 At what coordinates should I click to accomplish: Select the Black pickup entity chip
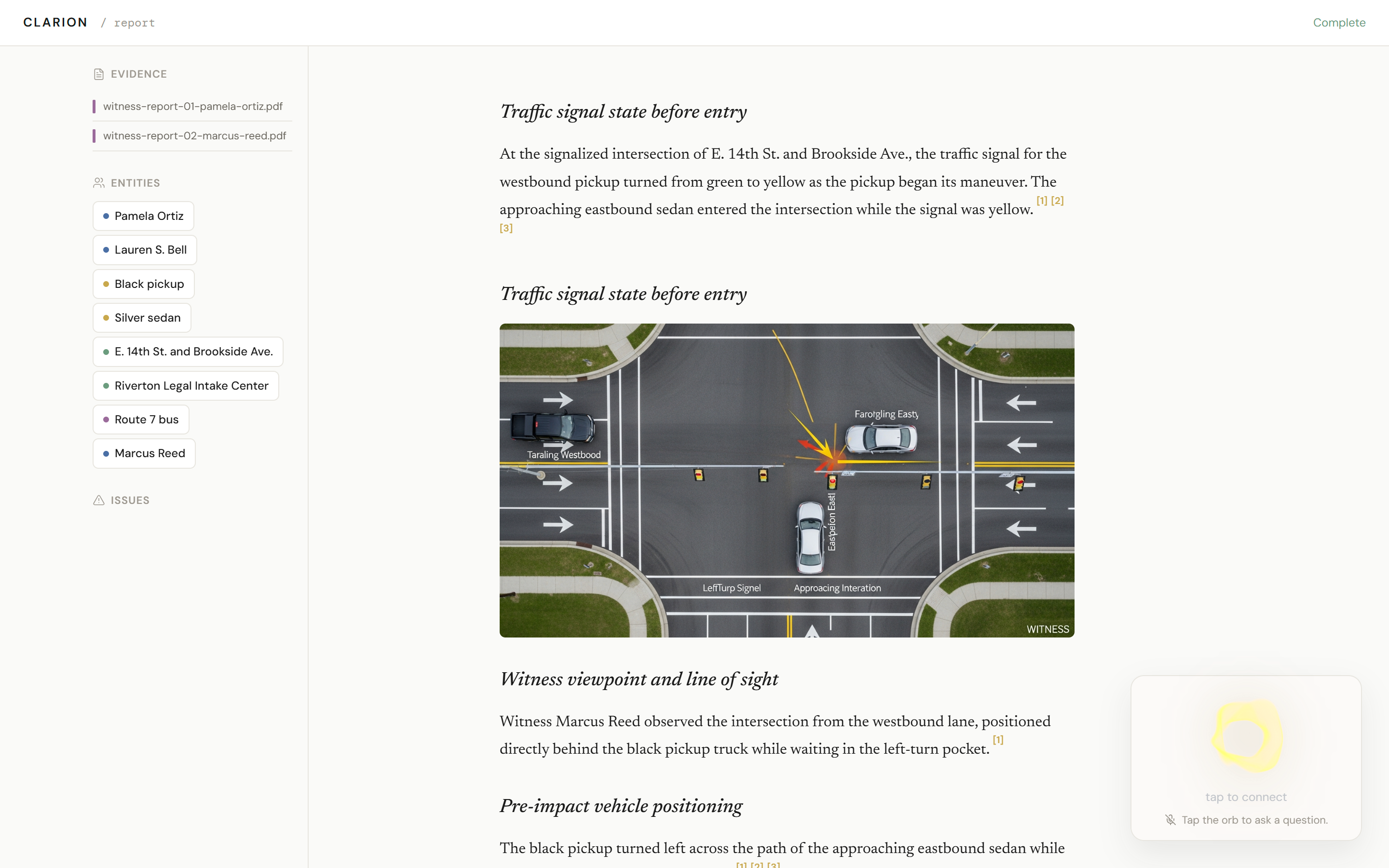pos(144,284)
